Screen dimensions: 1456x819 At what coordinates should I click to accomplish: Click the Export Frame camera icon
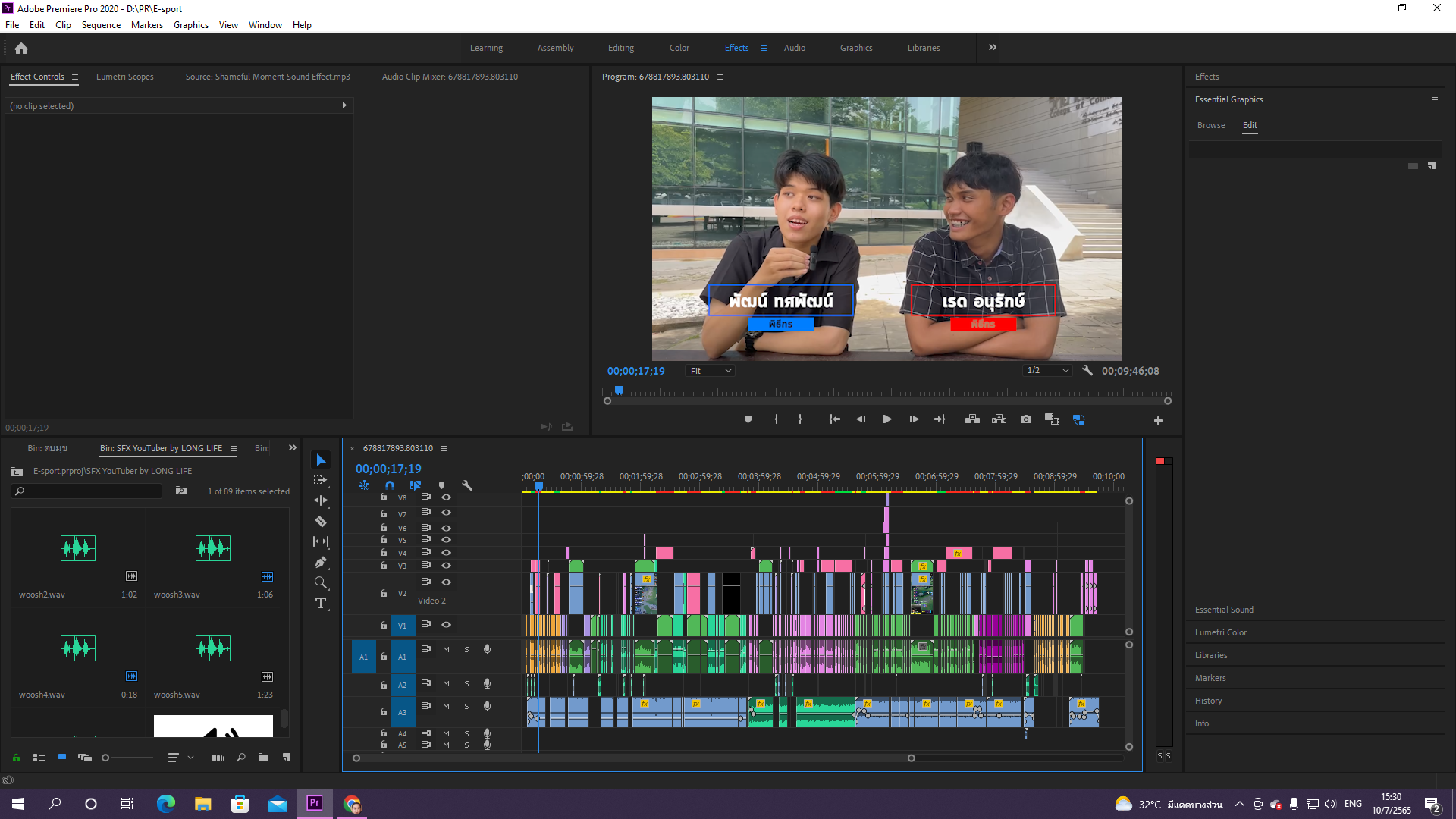tap(1026, 419)
